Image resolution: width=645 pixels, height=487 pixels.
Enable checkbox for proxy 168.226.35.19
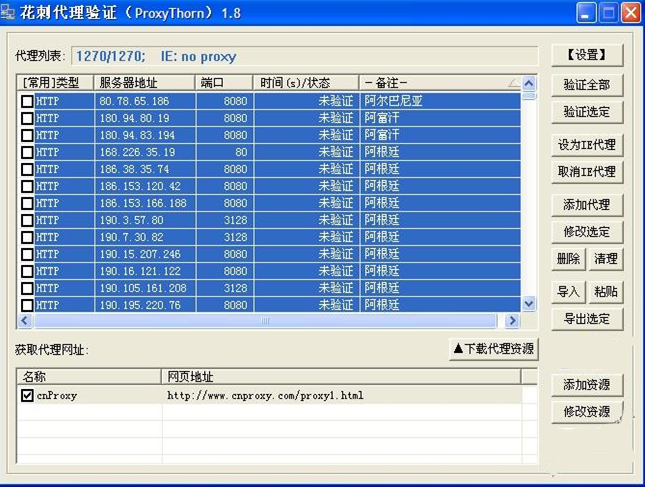pos(27,152)
